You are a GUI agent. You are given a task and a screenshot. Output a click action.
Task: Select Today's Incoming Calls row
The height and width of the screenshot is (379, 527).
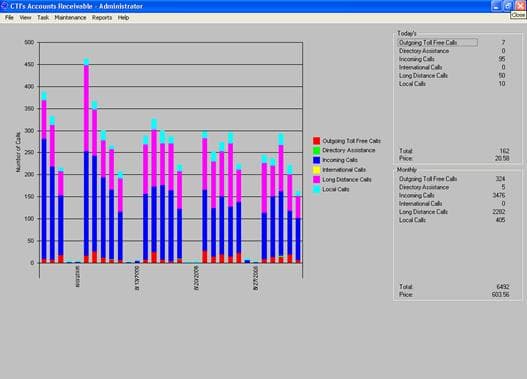point(452,59)
